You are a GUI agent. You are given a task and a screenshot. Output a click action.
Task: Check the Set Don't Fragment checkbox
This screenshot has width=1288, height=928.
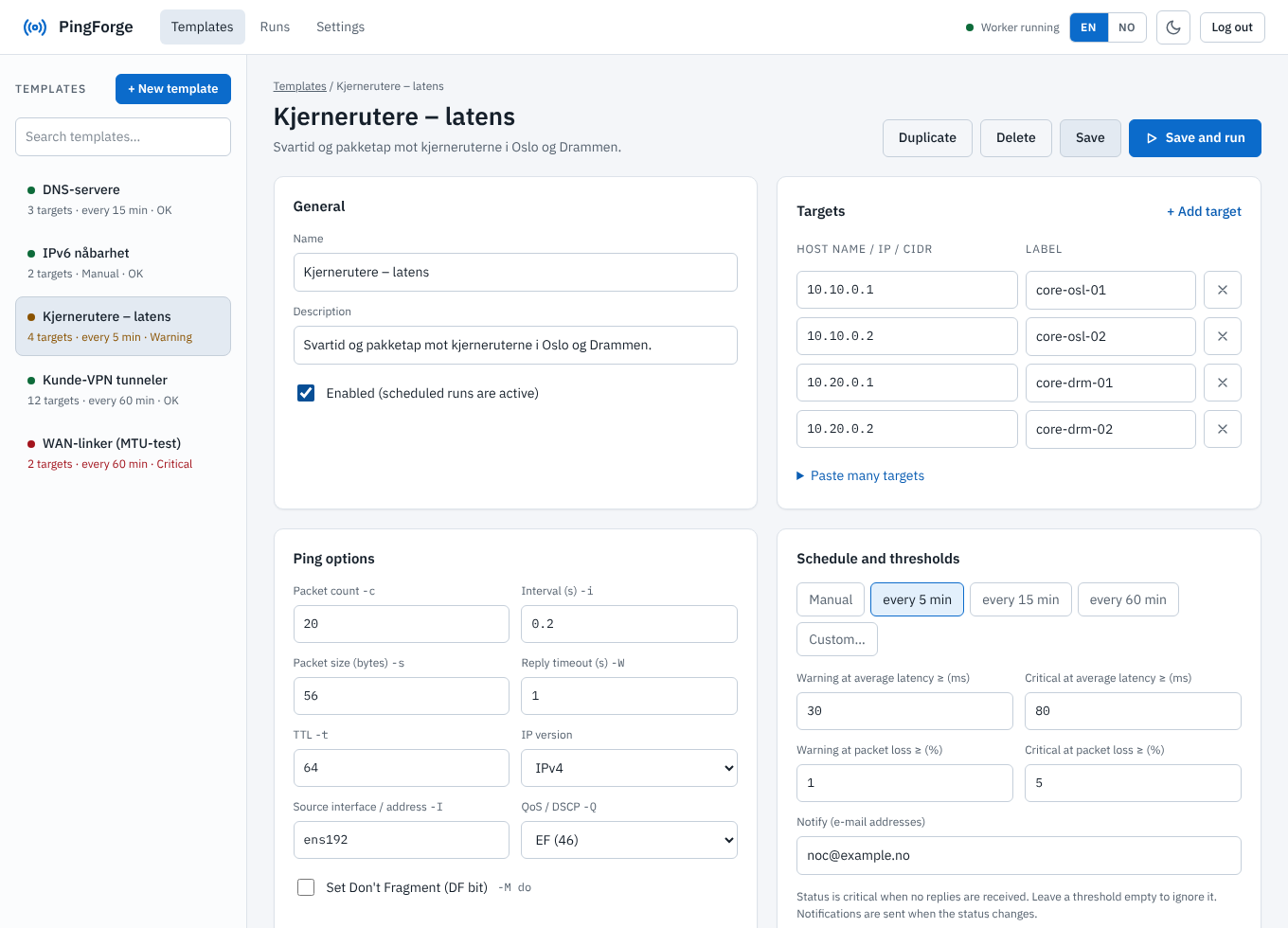point(306,887)
